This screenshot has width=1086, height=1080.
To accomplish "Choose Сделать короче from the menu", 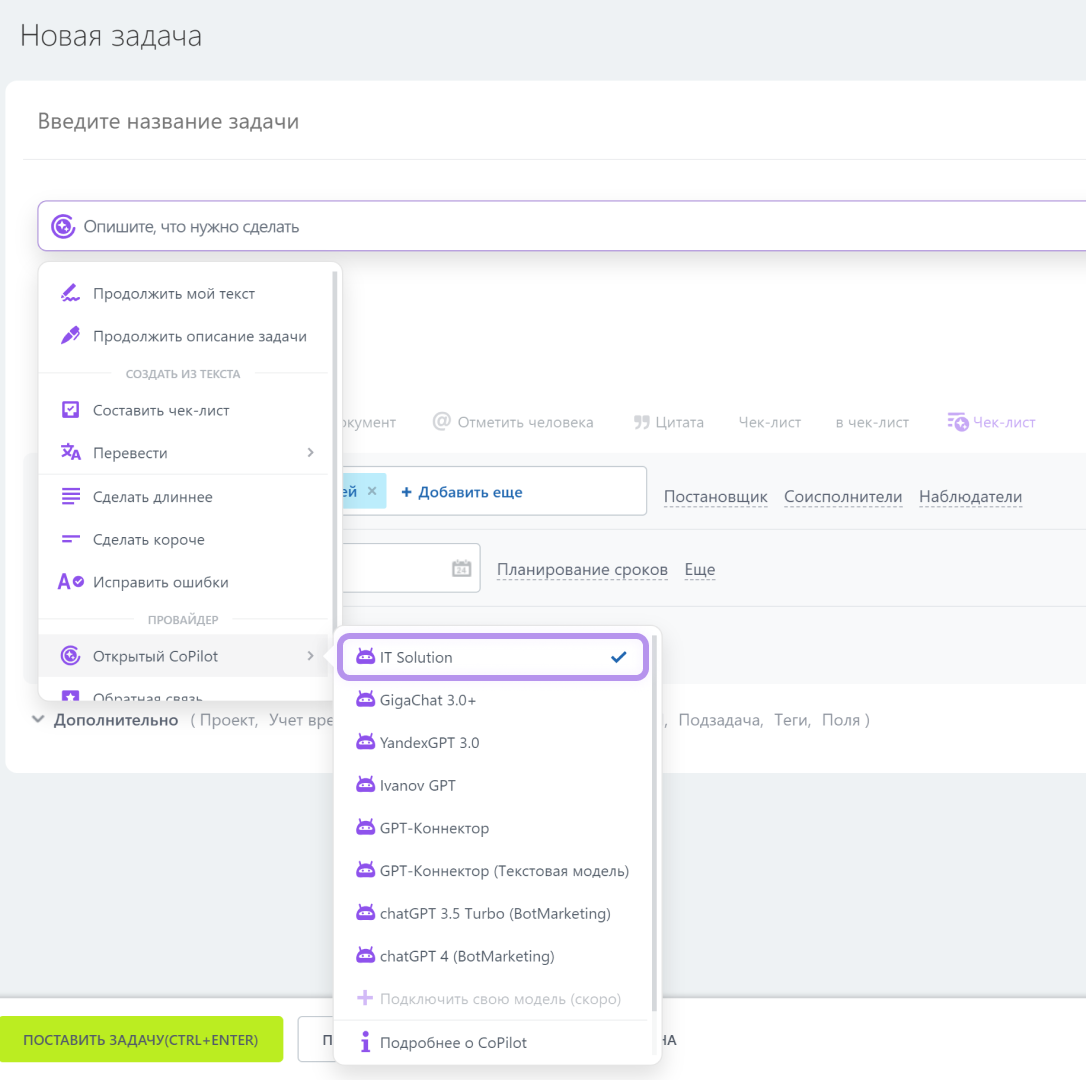I will coord(148,540).
